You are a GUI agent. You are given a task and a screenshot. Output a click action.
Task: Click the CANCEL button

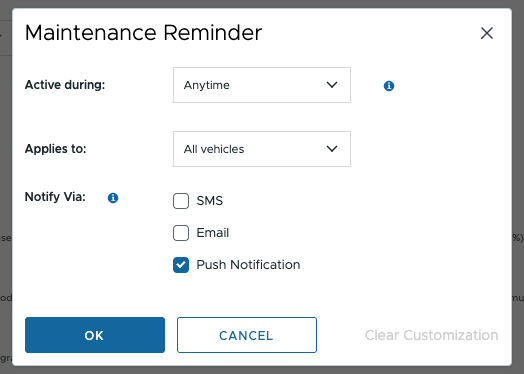point(247,335)
